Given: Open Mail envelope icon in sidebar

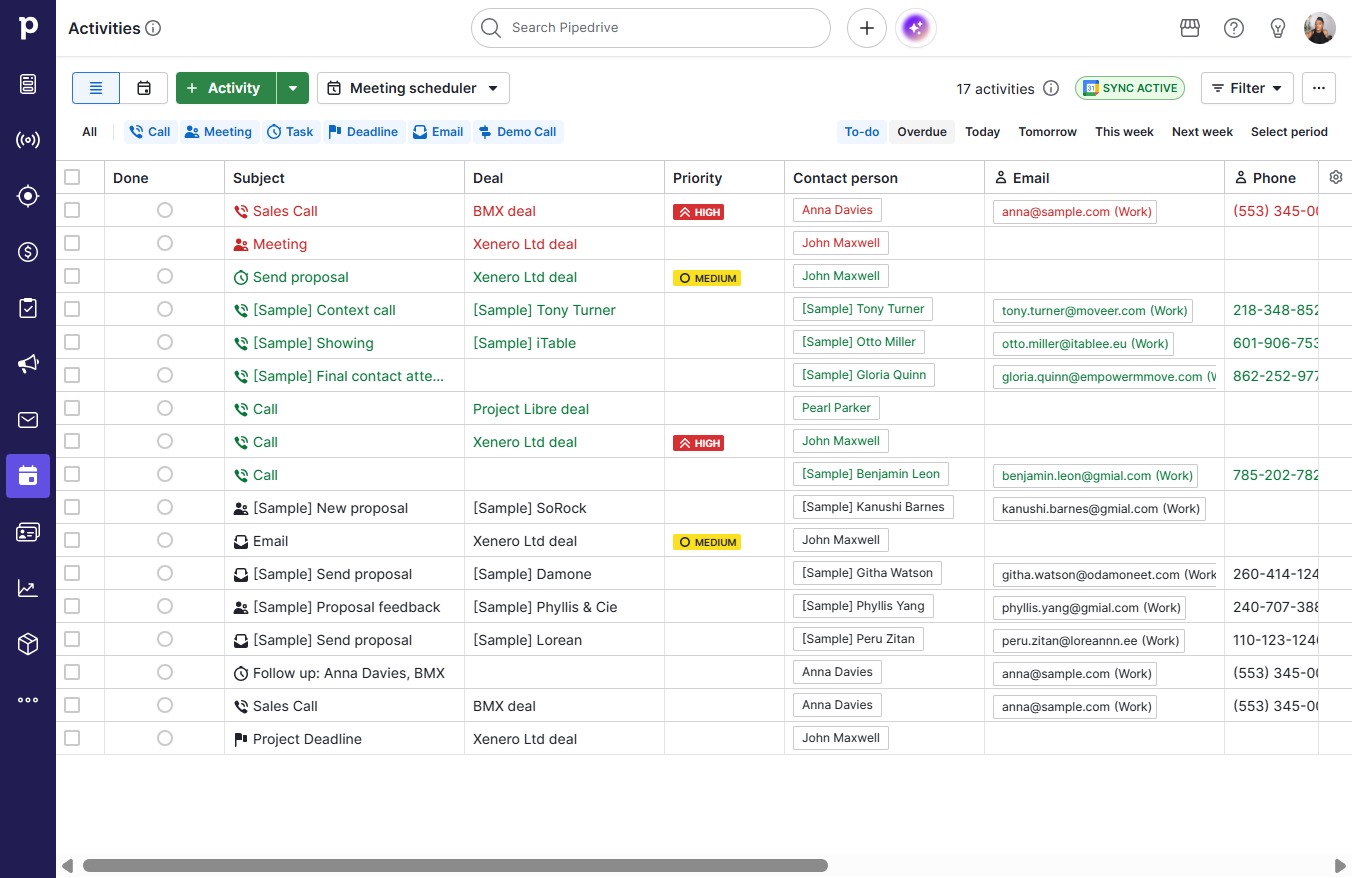Looking at the screenshot, I should coord(28,420).
